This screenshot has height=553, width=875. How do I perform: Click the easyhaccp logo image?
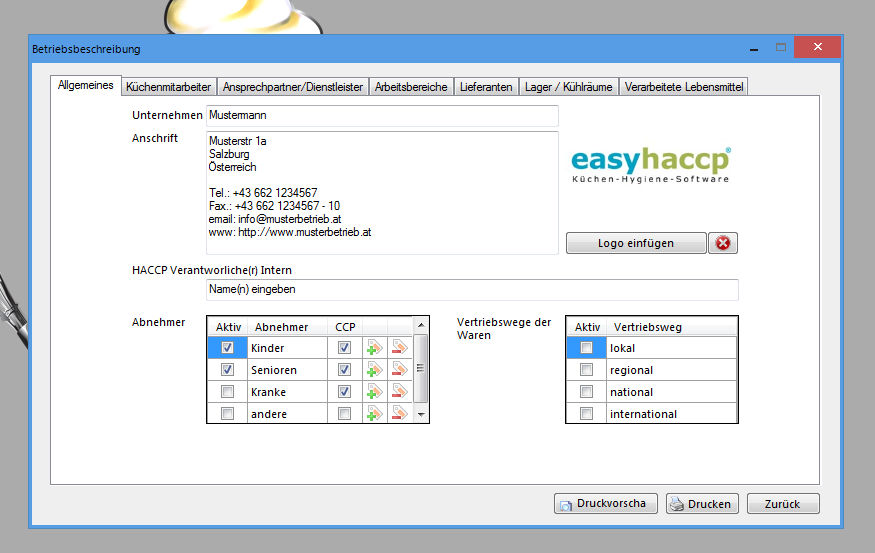point(651,165)
